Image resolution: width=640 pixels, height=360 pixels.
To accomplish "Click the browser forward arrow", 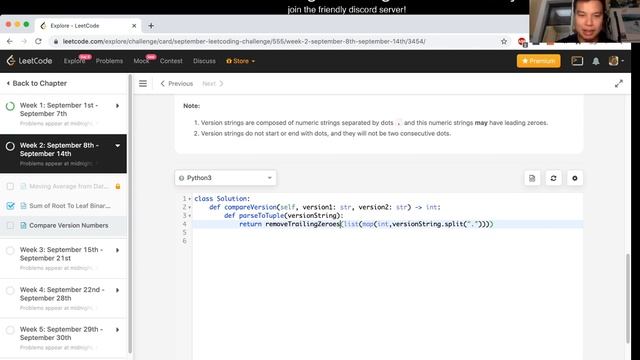I will (x=24, y=41).
